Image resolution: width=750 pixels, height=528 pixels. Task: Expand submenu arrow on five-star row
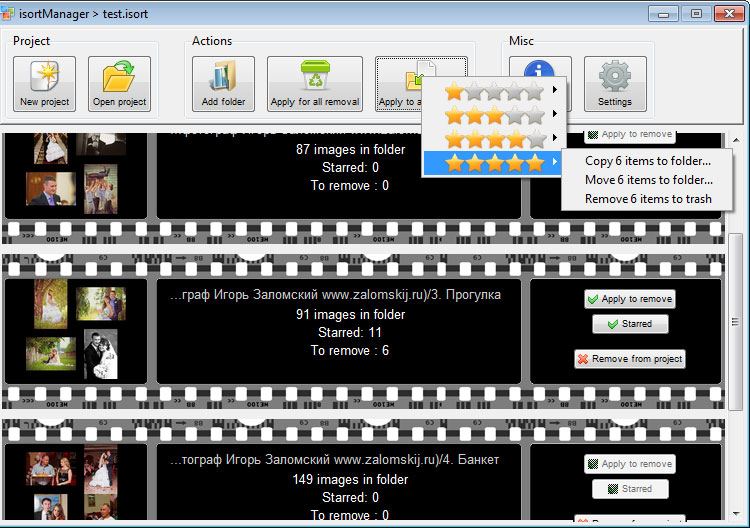(x=555, y=162)
